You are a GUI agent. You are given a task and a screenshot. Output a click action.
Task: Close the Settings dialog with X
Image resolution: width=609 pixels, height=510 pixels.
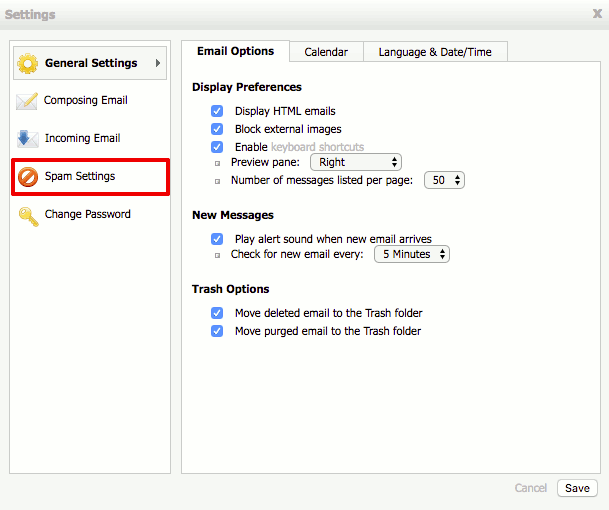(x=597, y=14)
